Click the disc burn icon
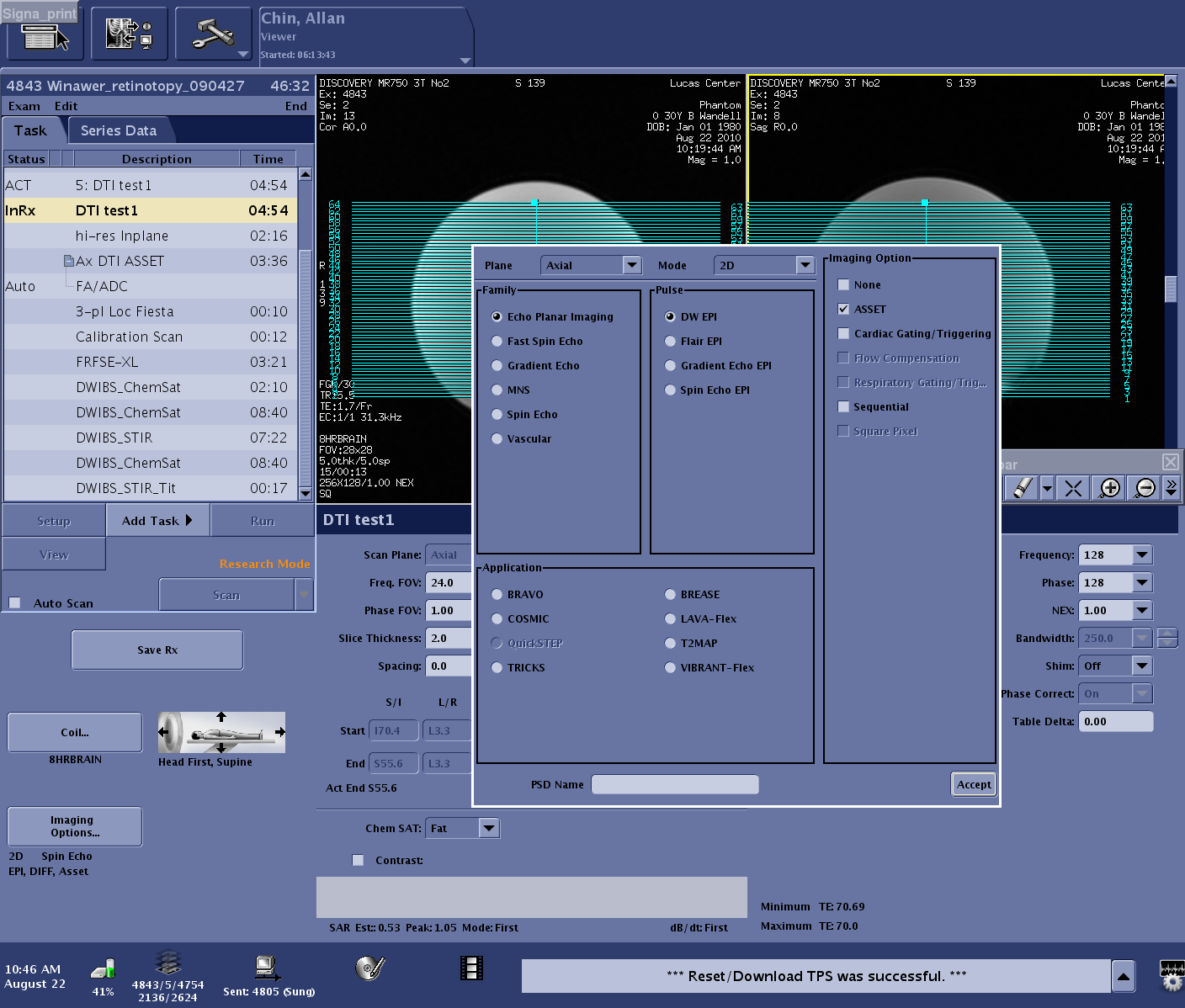This screenshot has width=1185, height=1008. click(x=369, y=968)
